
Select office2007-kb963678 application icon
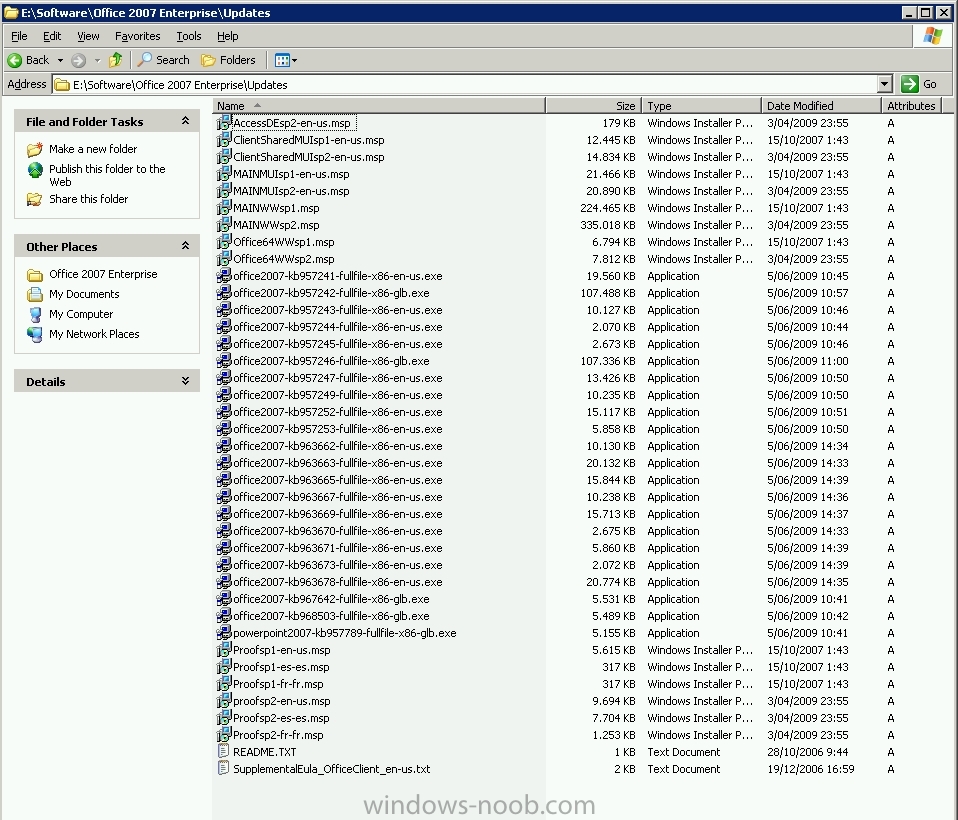point(224,582)
